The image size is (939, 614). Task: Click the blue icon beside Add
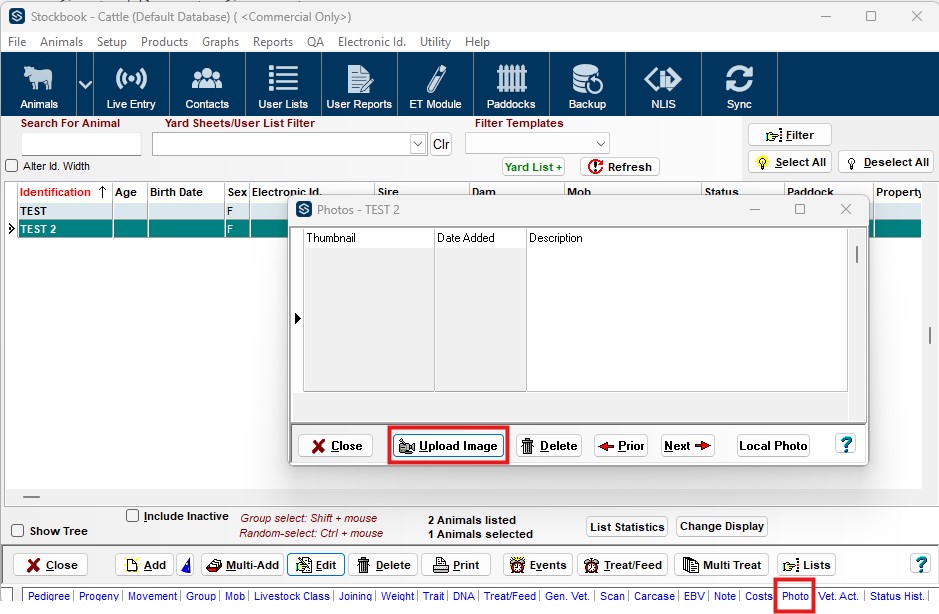tap(186, 565)
